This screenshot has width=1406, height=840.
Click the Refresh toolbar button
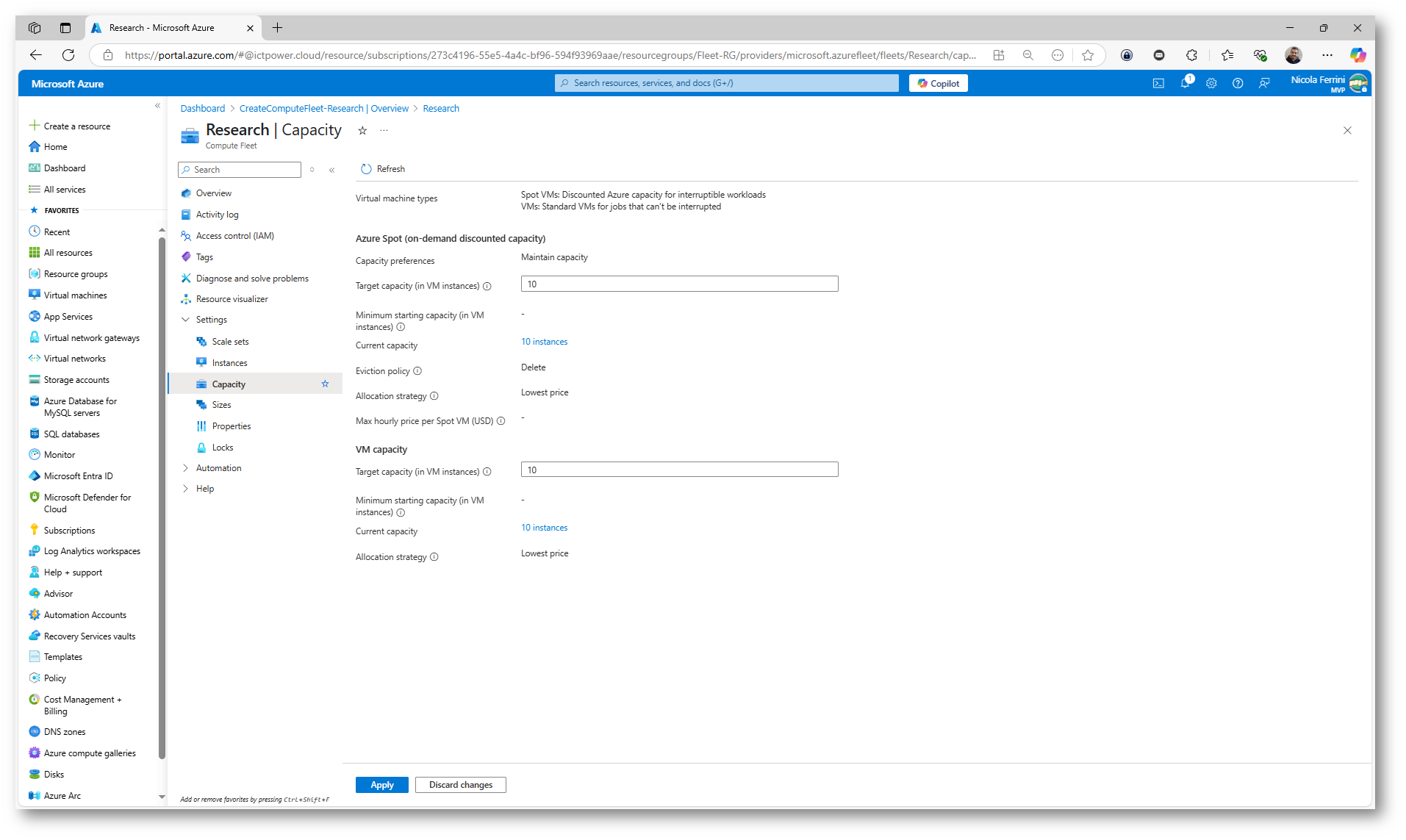[x=383, y=169]
